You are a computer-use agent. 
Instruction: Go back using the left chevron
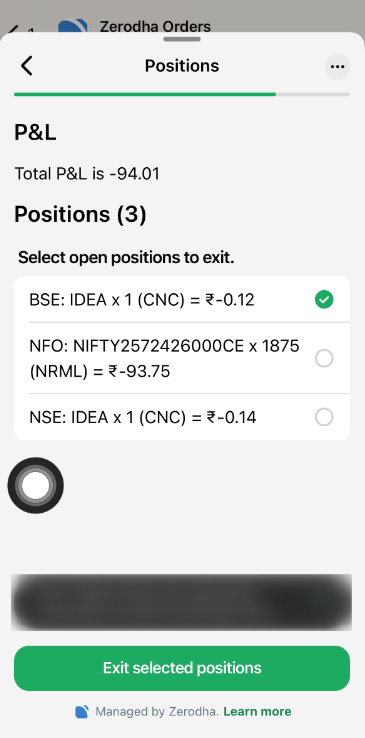click(x=27, y=66)
